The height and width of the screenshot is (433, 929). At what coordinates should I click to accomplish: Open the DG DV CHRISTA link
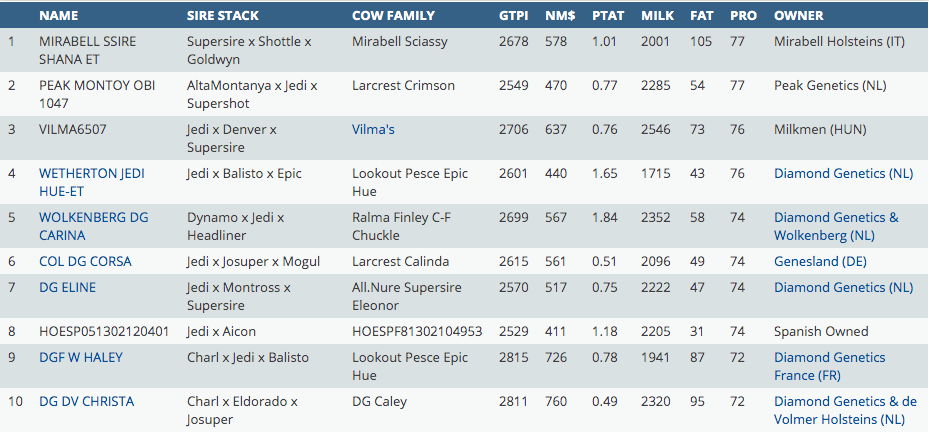coord(86,401)
